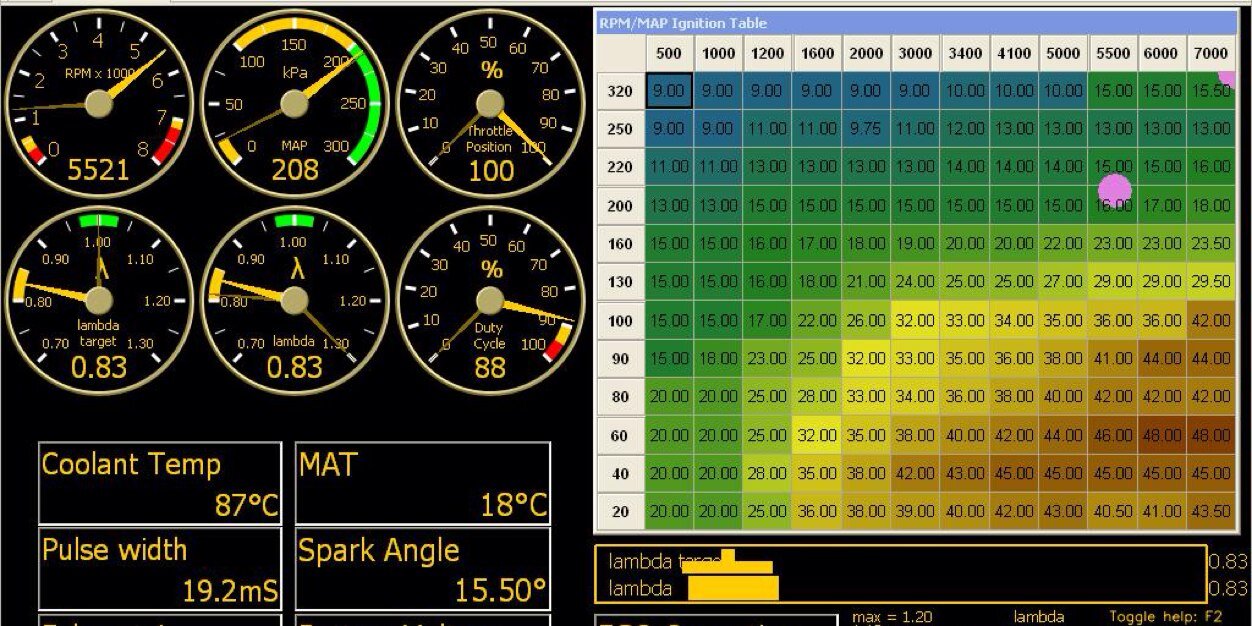Select the 220 kPa row header
The height and width of the screenshot is (626, 1252).
620,167
